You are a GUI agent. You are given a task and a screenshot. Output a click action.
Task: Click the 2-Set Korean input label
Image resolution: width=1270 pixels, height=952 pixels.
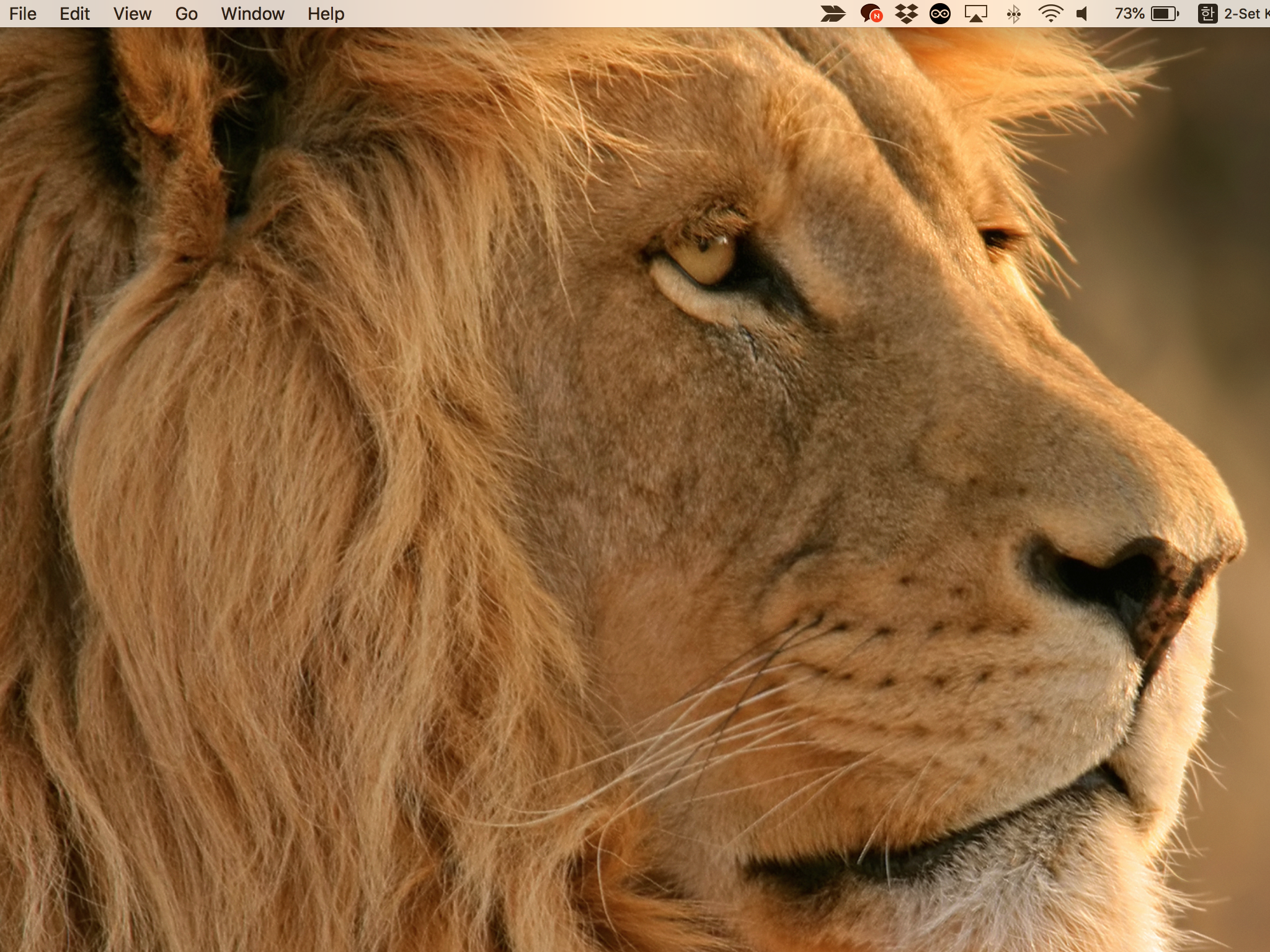pyautogui.click(x=1245, y=14)
